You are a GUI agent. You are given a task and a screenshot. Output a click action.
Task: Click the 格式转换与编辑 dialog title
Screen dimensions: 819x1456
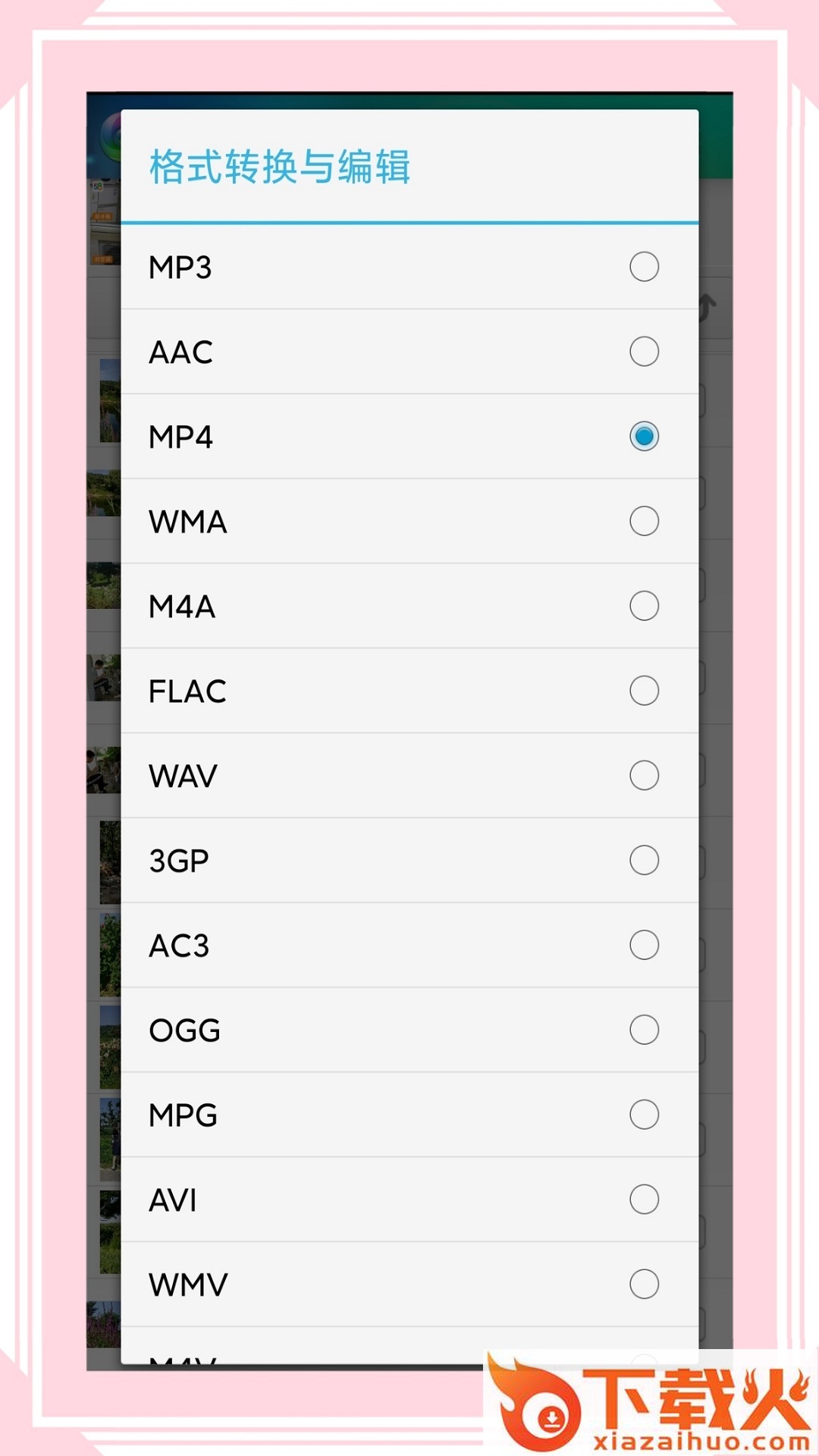(x=279, y=167)
